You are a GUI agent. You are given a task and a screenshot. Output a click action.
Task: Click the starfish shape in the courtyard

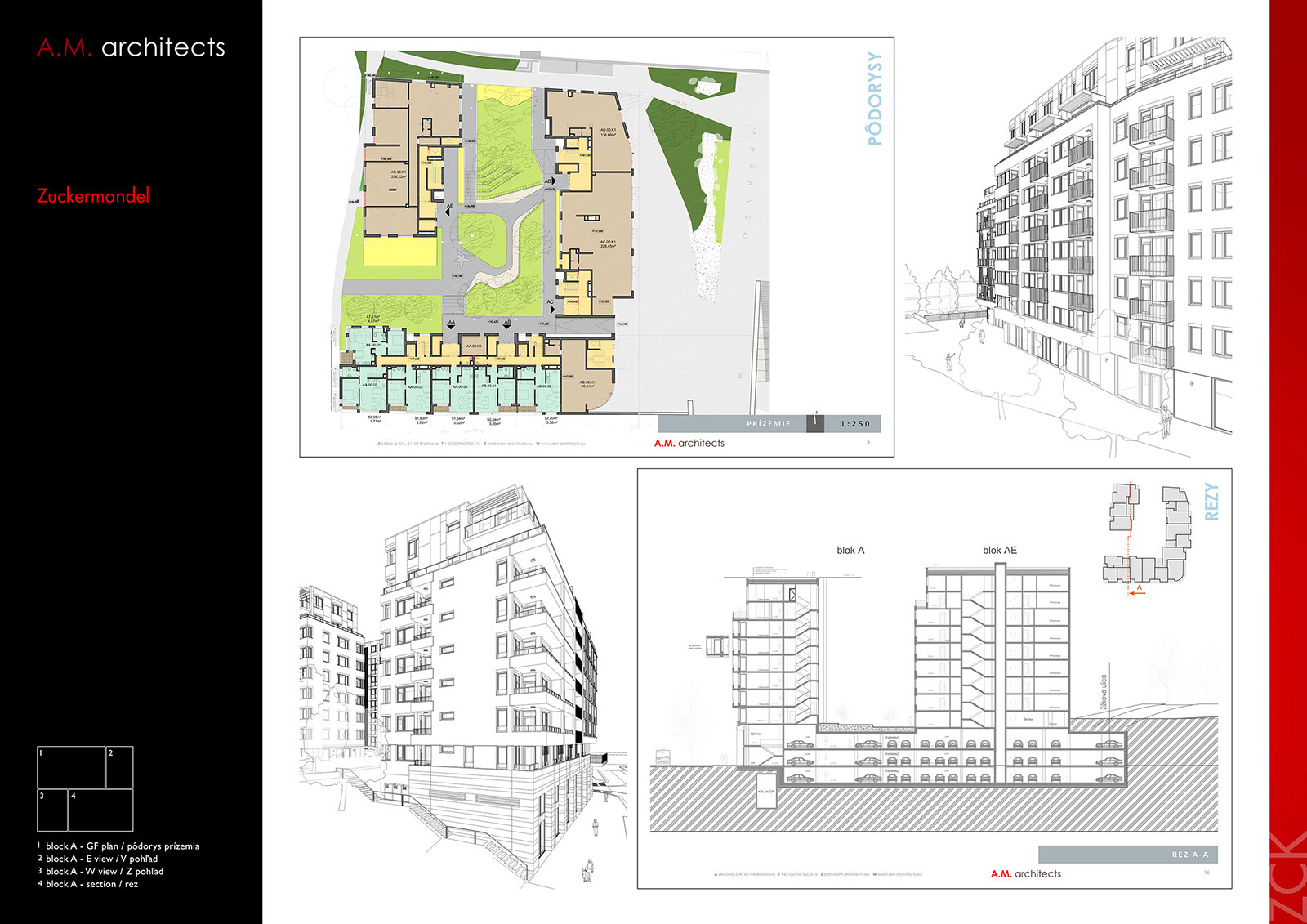click(462, 261)
